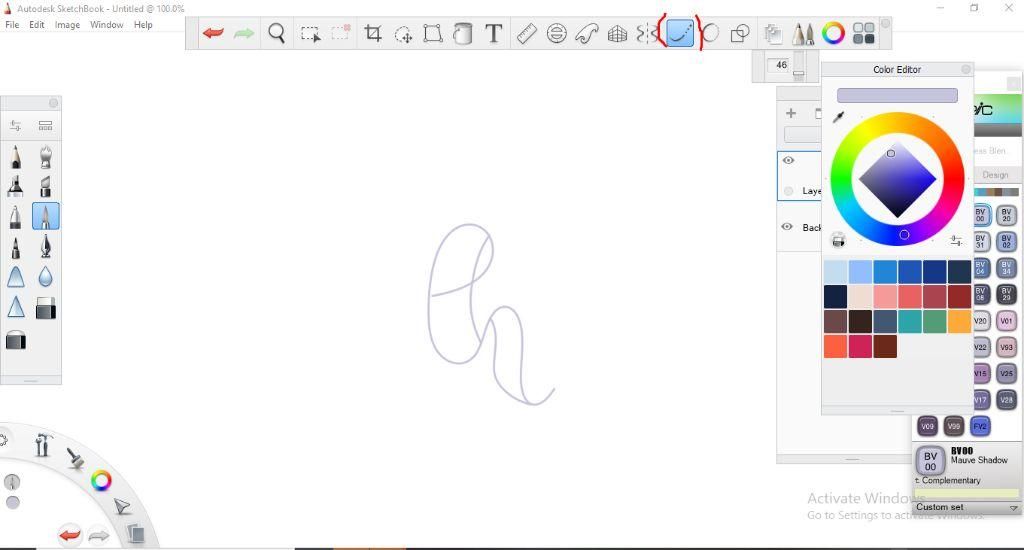Image resolution: width=1024 pixels, height=550 pixels.
Task: Select the Hard Eraser brush
Action: (x=45, y=308)
